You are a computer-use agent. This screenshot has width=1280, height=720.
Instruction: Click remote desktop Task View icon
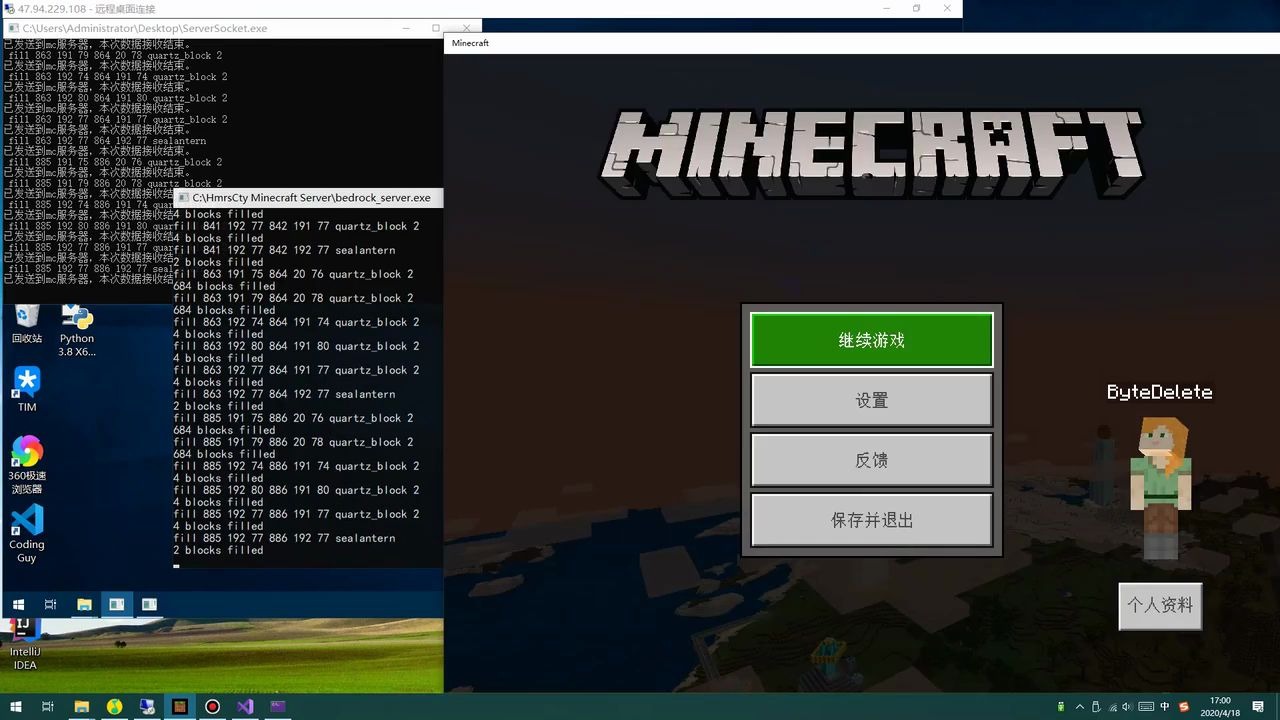click(x=51, y=604)
